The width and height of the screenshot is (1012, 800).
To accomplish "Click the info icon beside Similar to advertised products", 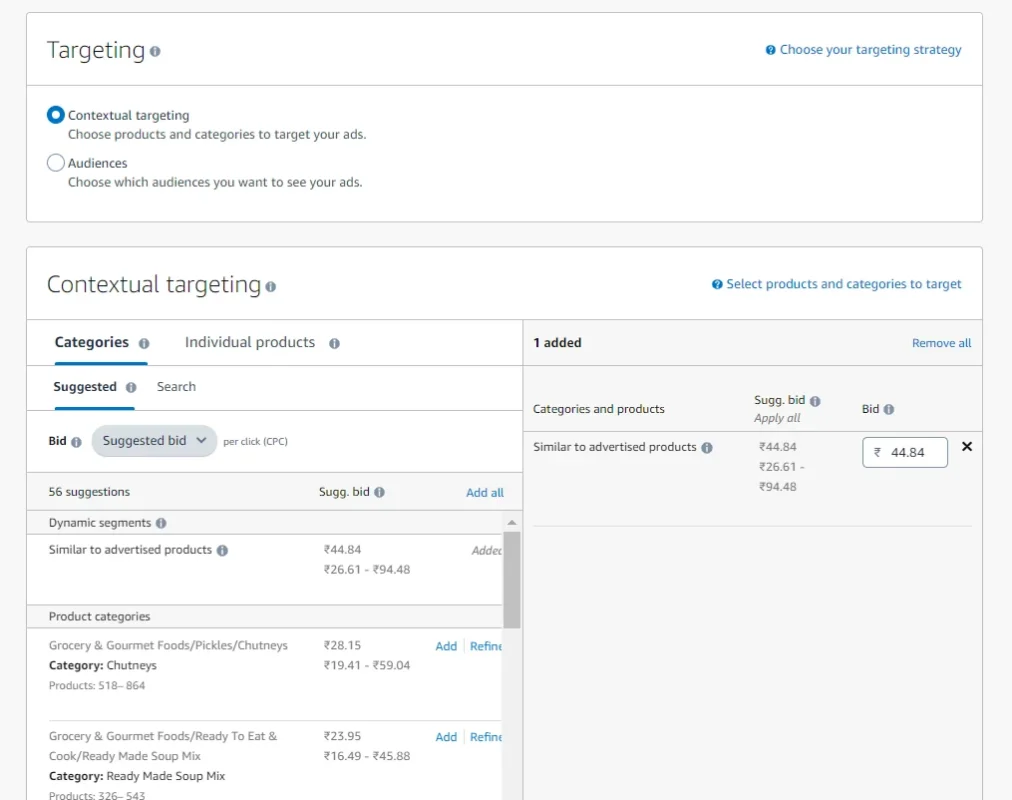I will click(x=221, y=549).
